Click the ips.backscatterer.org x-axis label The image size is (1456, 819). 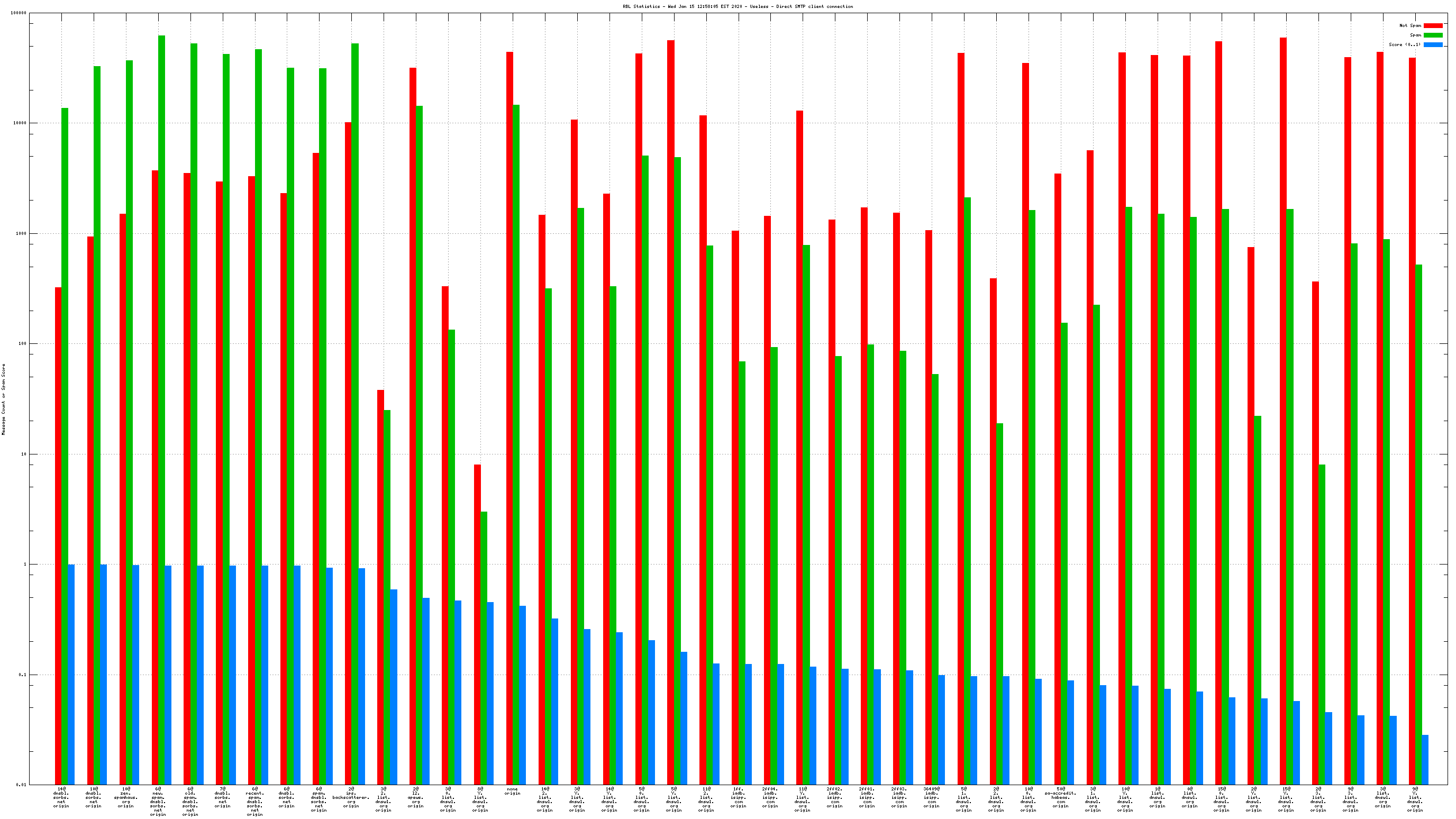point(351,797)
